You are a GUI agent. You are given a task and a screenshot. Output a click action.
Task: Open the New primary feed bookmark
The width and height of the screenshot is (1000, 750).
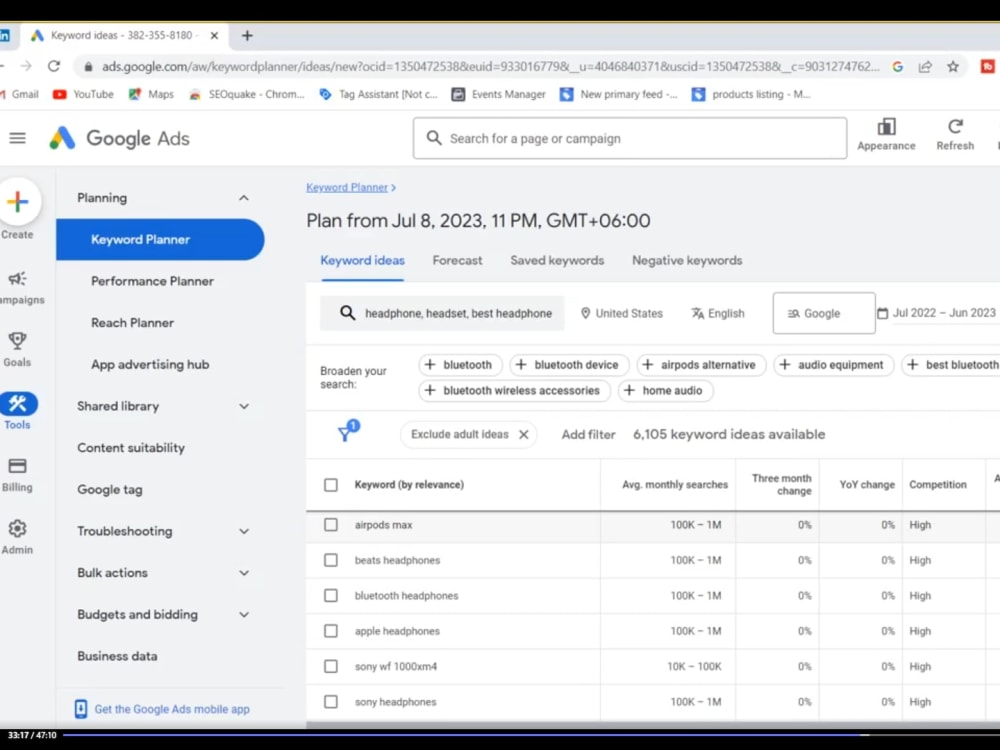[x=619, y=94]
